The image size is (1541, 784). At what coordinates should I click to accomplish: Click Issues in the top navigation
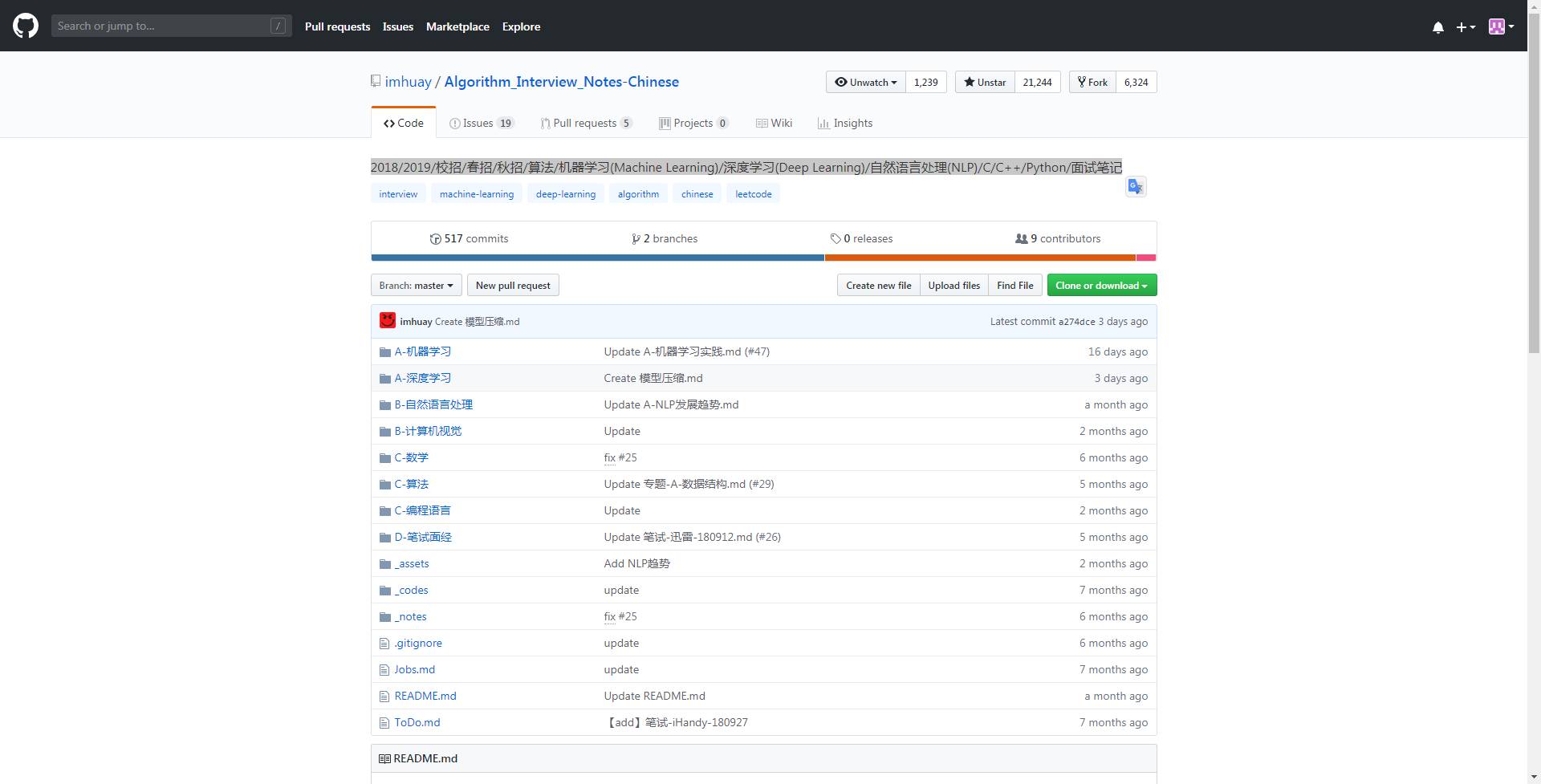398,26
